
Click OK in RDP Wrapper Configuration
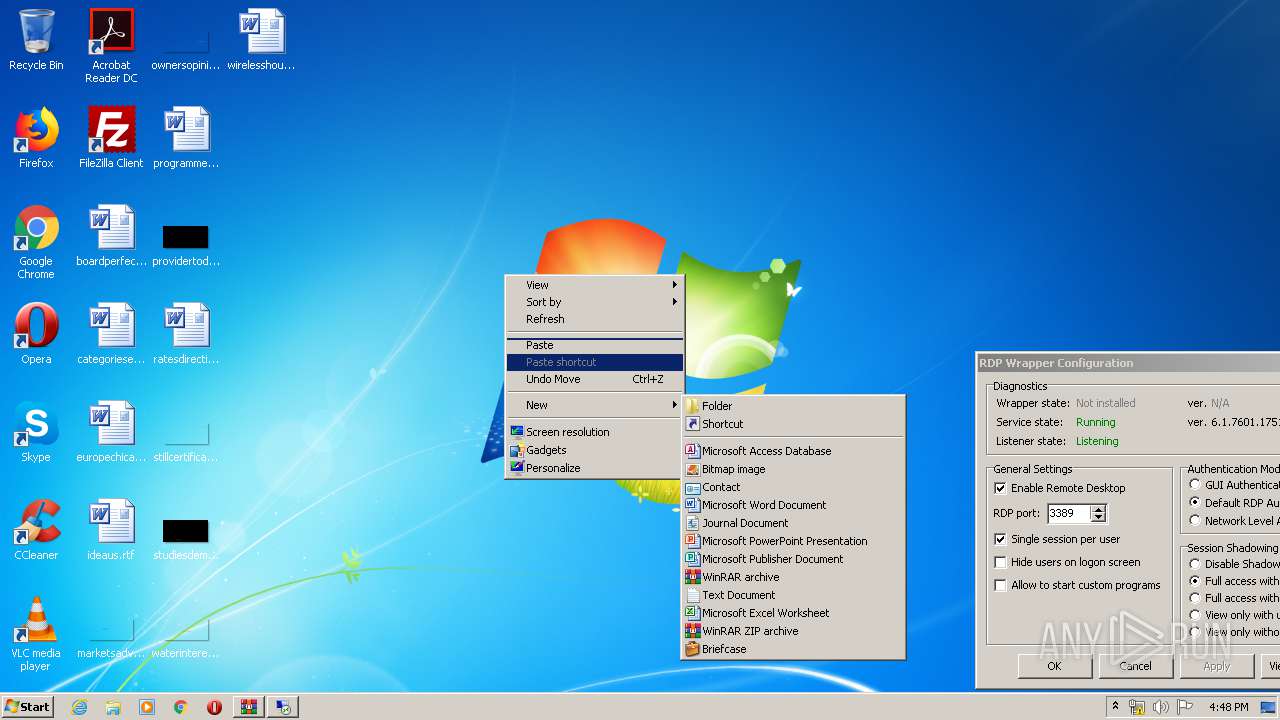click(x=1054, y=666)
